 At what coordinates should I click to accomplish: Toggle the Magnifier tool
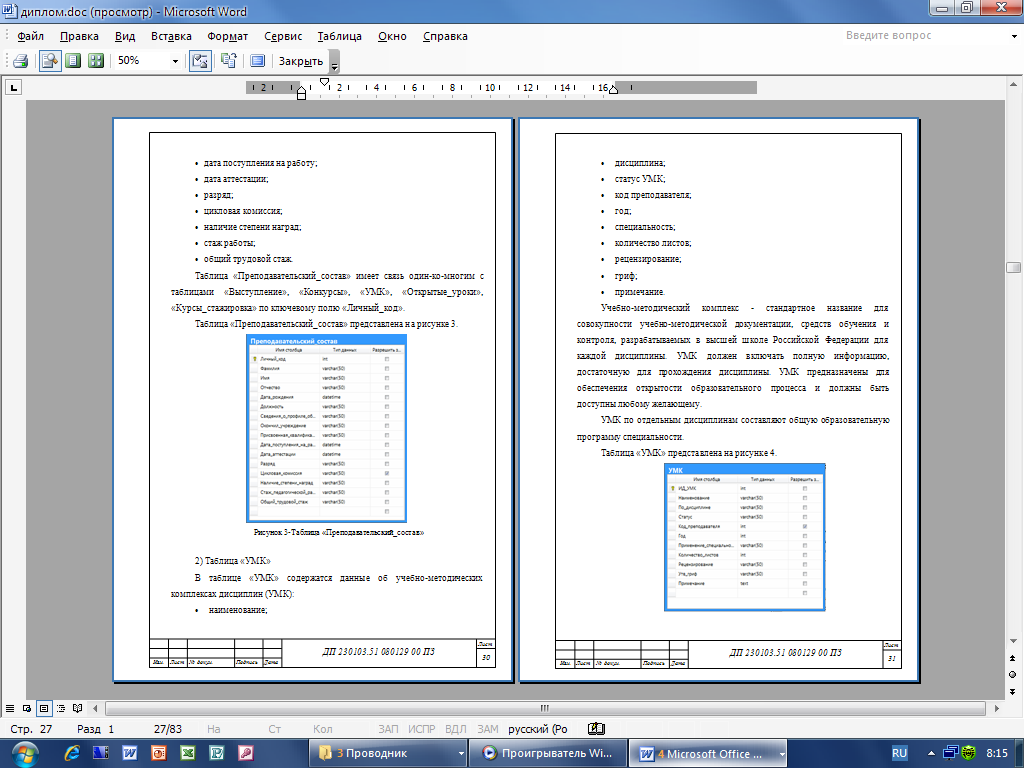point(50,61)
